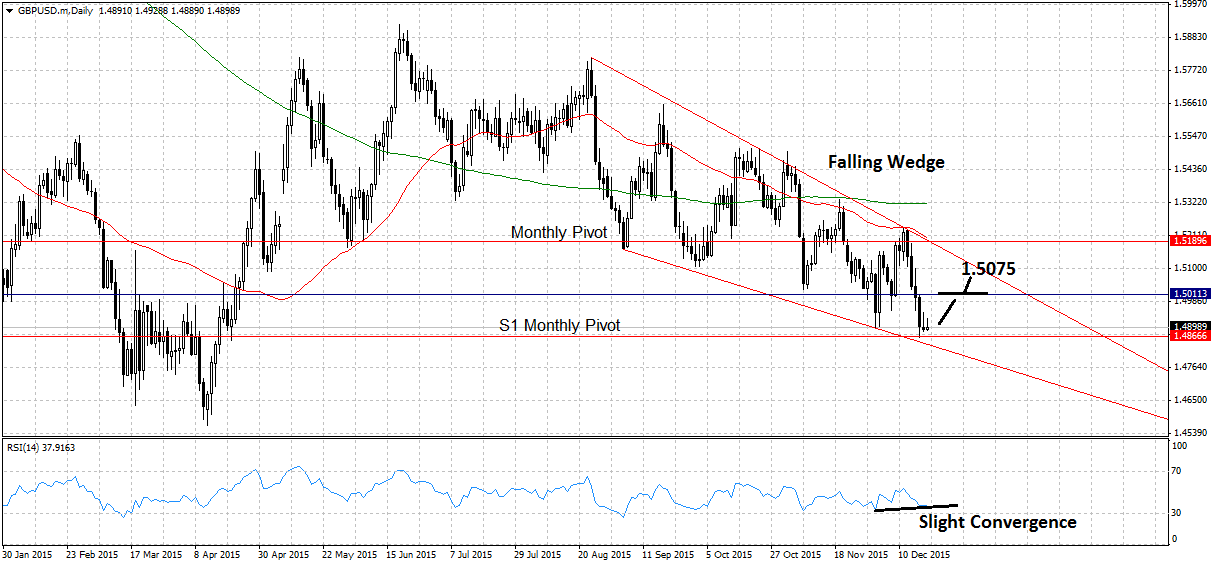
Task: Click the Falling Wedge annotation label
Action: tap(885, 162)
